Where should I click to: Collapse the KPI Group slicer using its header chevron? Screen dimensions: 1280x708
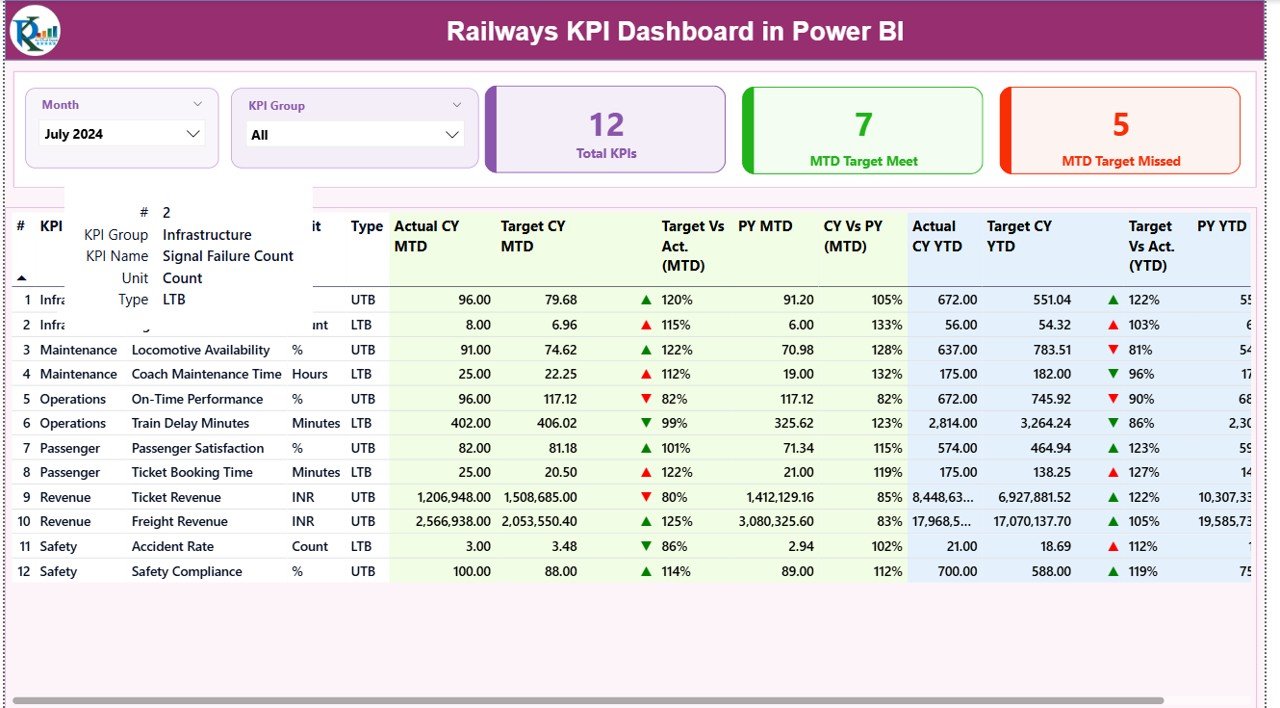point(458,104)
